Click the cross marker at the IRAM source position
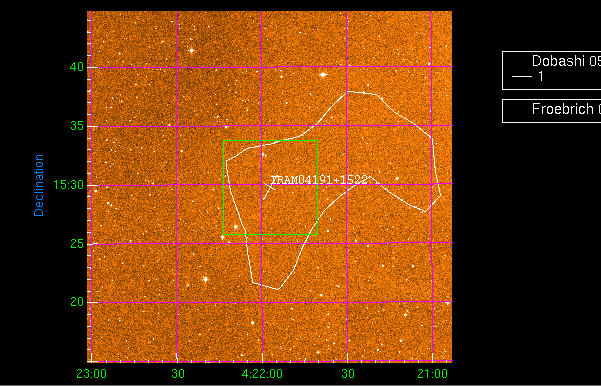The width and height of the screenshot is (601, 386). coord(270,187)
